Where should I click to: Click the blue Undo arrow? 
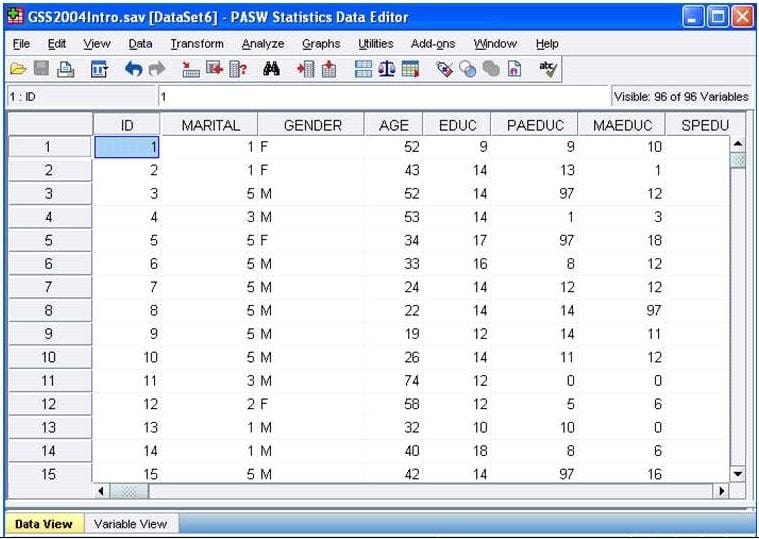click(134, 69)
